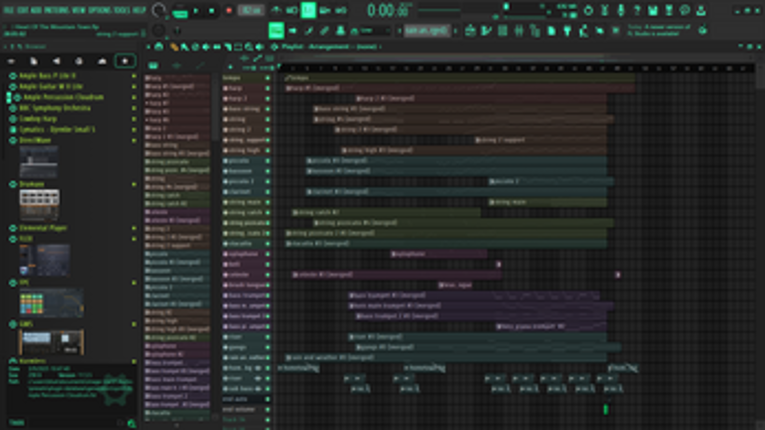Toggle the highlighted typing keyboard to piano
765x430 pixels.
click(276, 31)
